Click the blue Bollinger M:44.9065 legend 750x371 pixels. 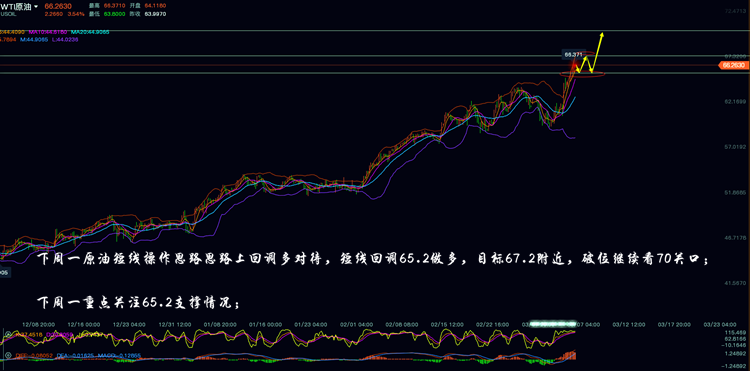pyautogui.click(x=34, y=40)
